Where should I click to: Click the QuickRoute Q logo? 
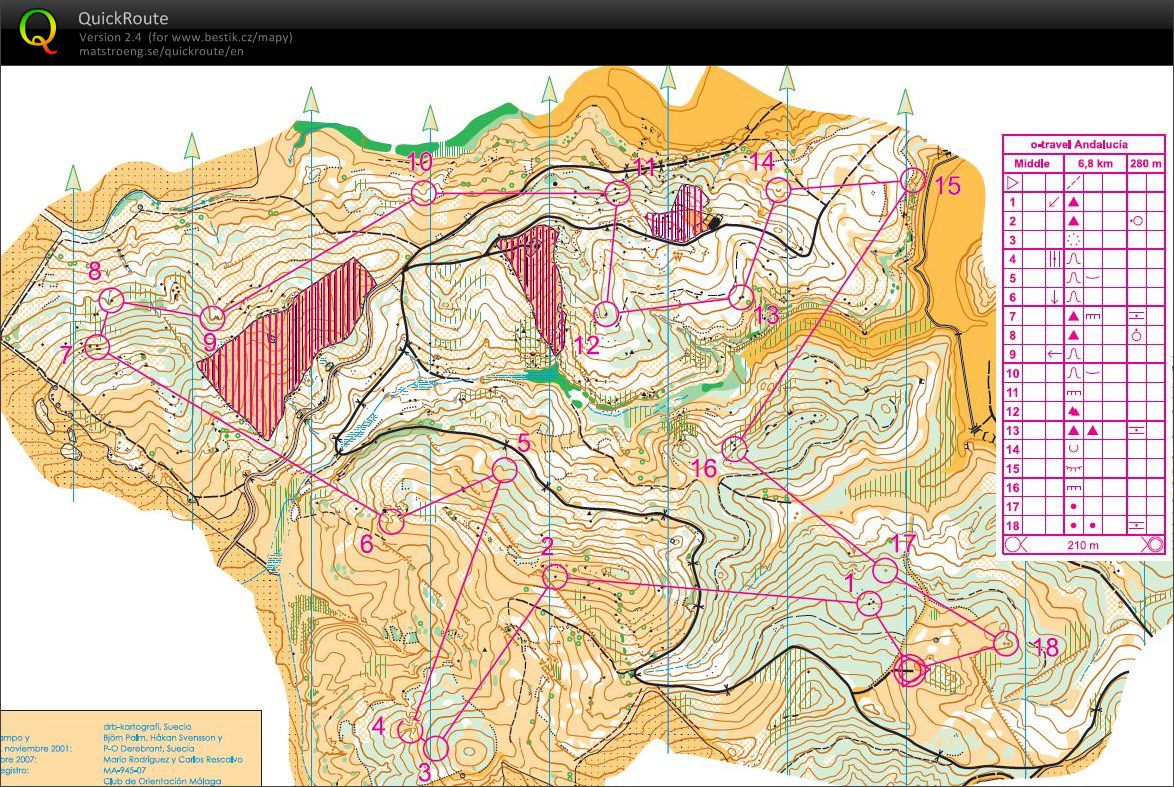pos(37,30)
